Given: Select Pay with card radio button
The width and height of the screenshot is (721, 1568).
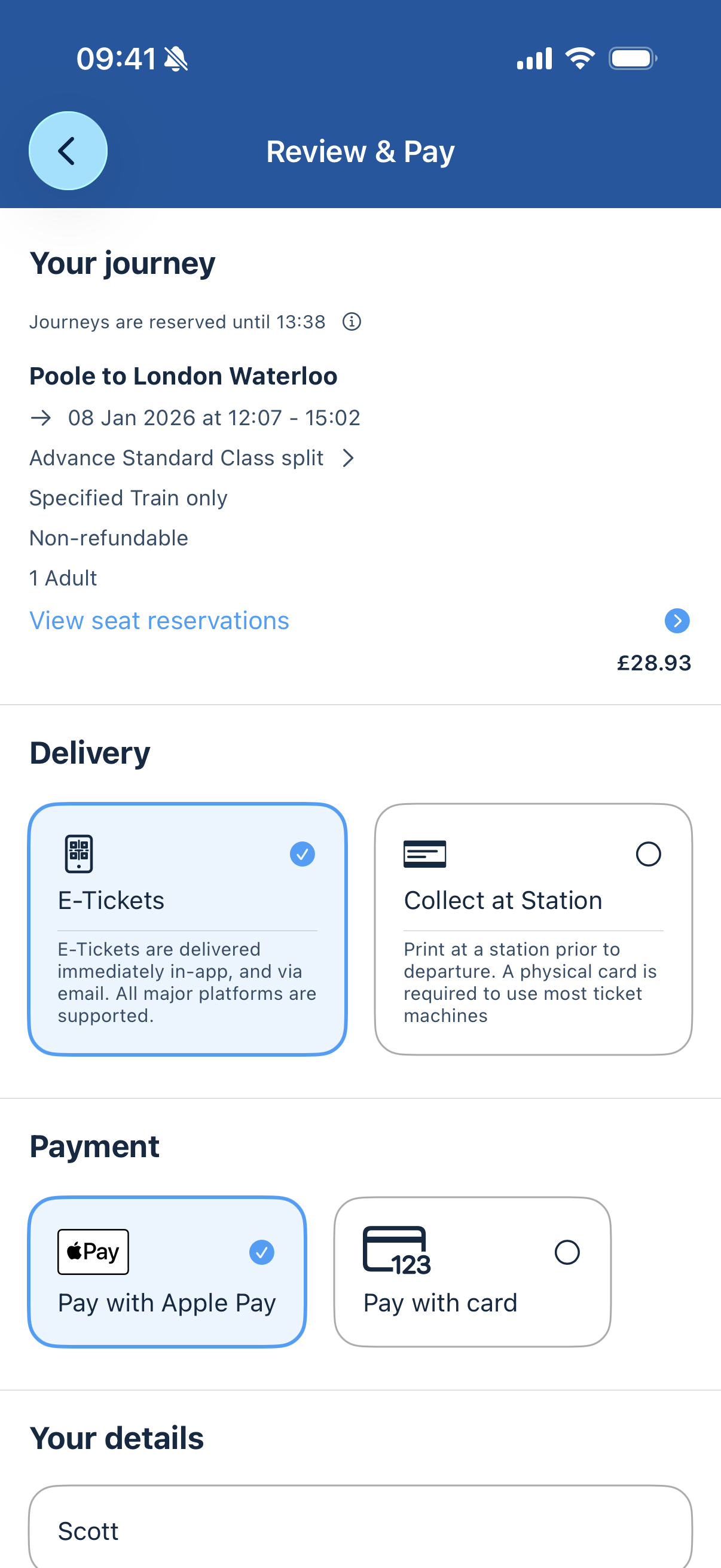Looking at the screenshot, I should [x=567, y=1252].
